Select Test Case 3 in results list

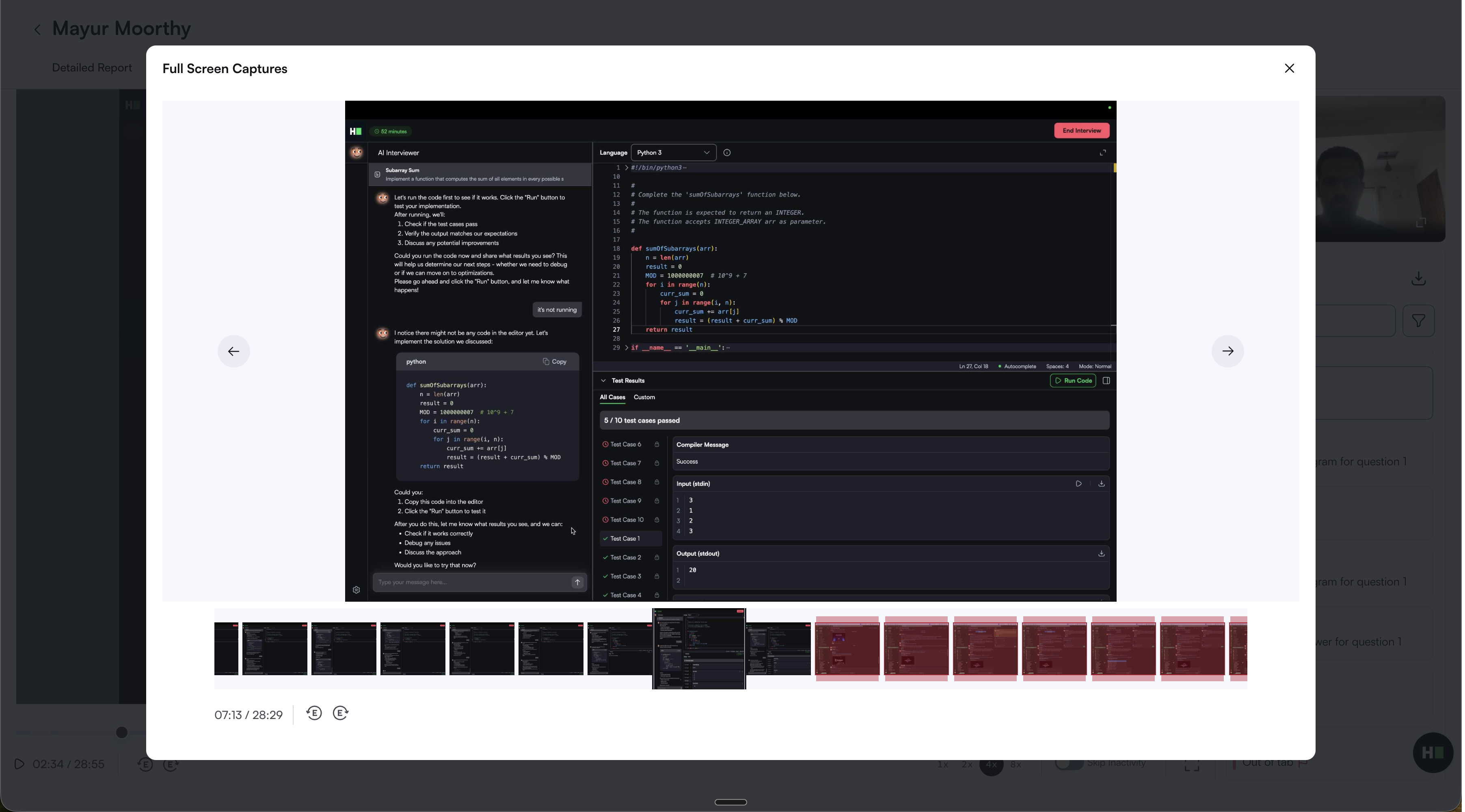coord(626,577)
